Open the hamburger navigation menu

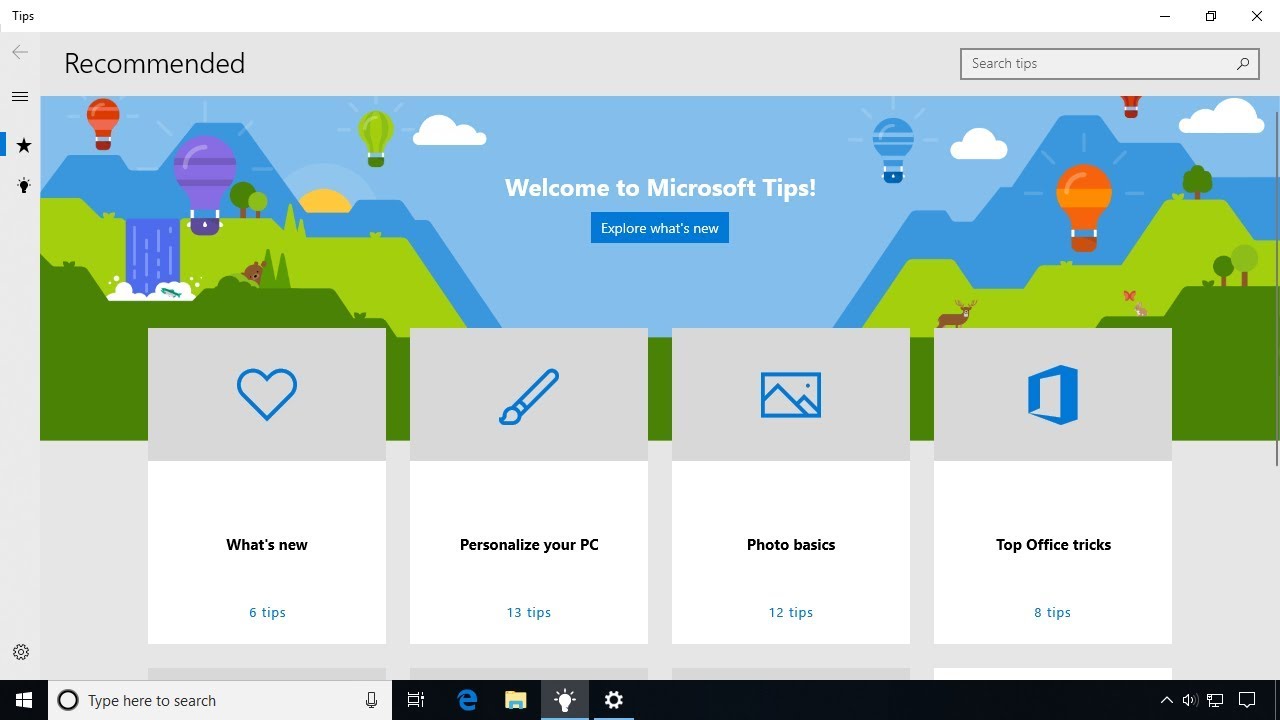coord(20,97)
